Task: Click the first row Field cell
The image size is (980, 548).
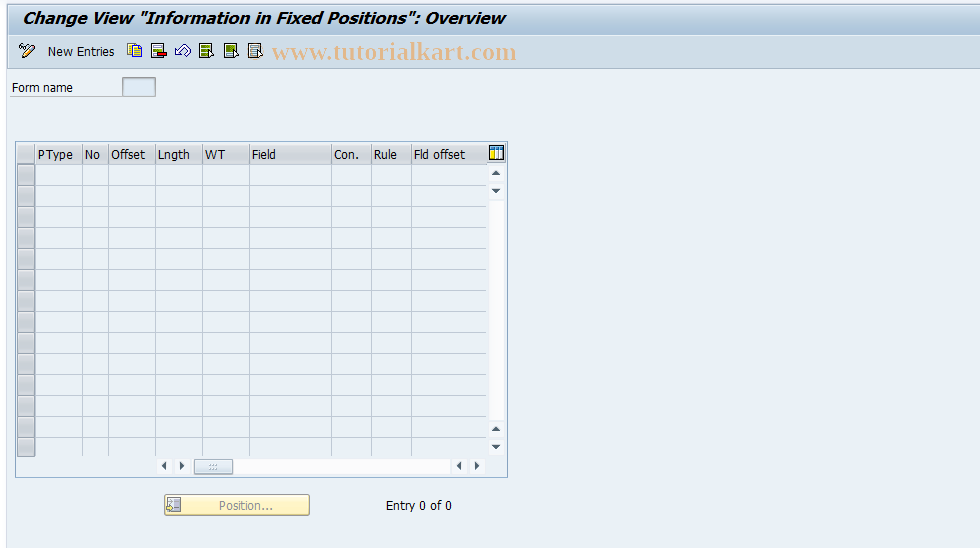Action: point(290,175)
